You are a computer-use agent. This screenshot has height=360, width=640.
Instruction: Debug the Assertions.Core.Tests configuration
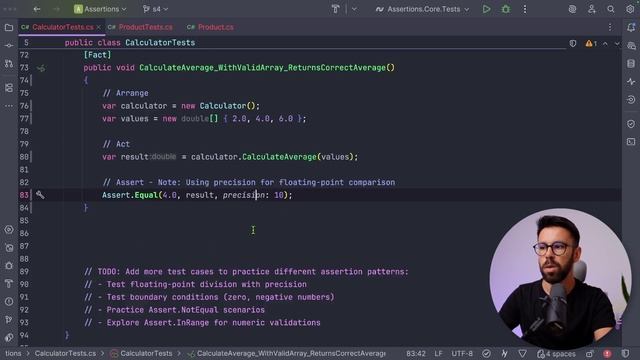pos(506,9)
